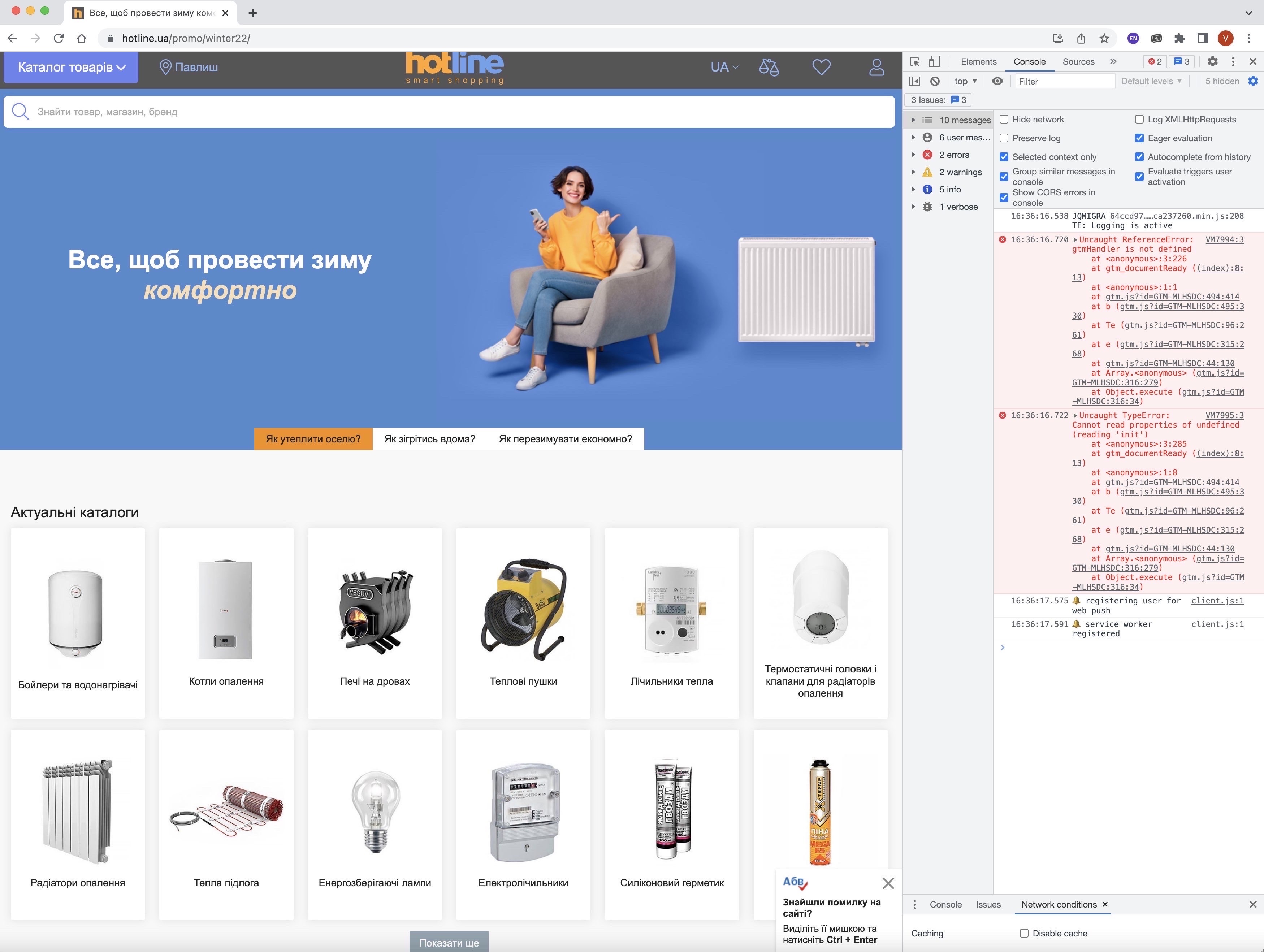The height and width of the screenshot is (952, 1264).
Task: Click the Каталог товарів button
Action: [x=71, y=68]
